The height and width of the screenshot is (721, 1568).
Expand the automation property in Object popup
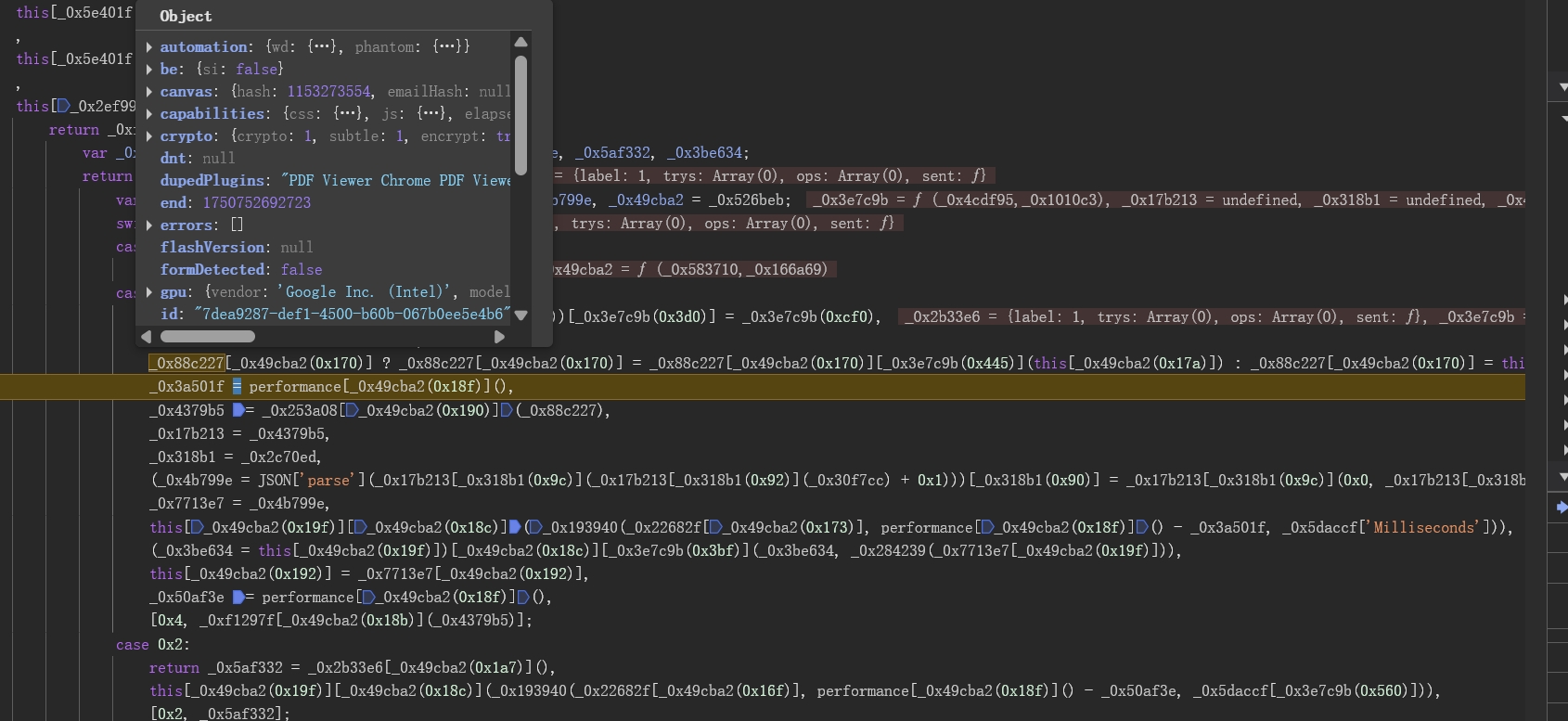click(x=149, y=46)
